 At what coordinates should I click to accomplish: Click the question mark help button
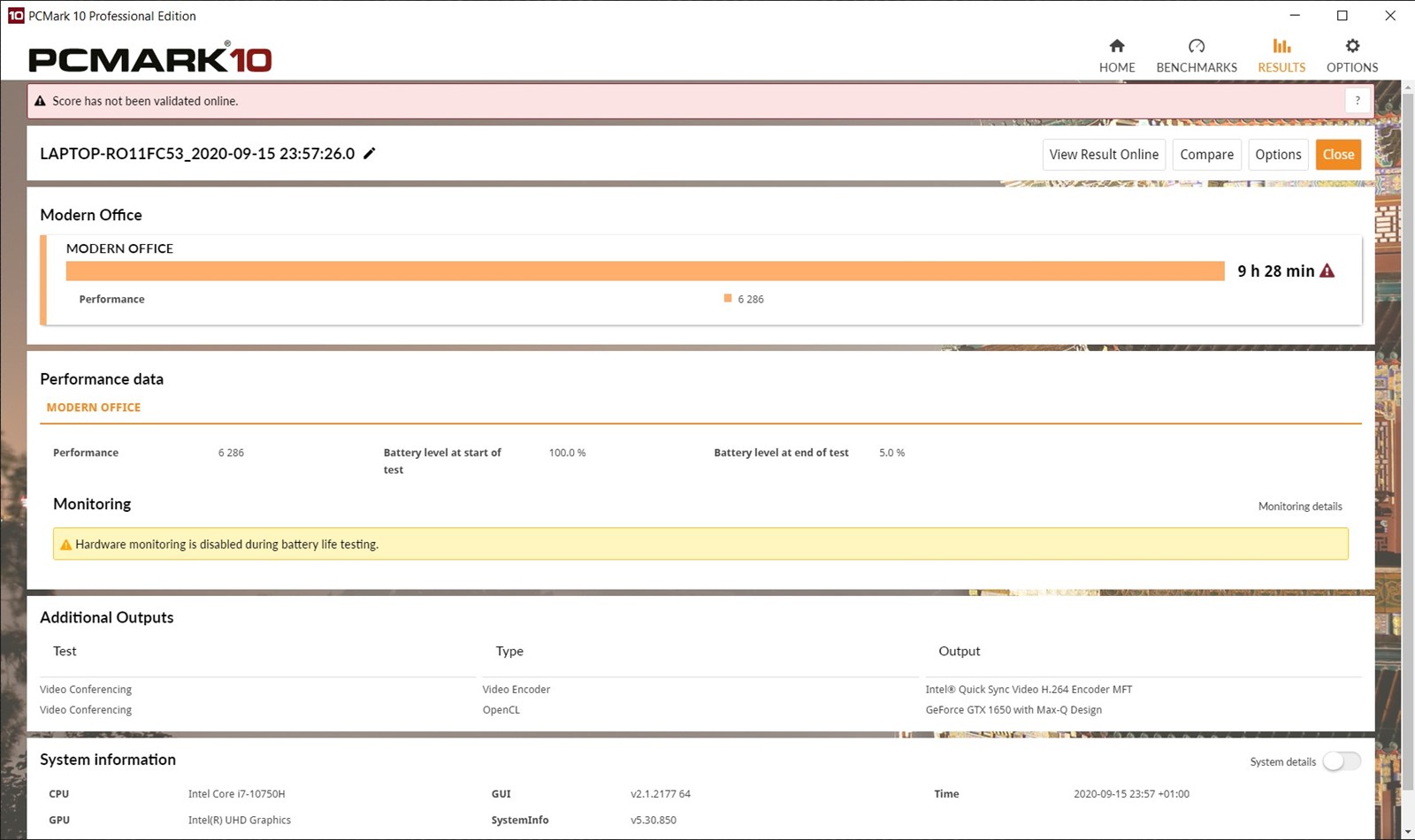1358,101
